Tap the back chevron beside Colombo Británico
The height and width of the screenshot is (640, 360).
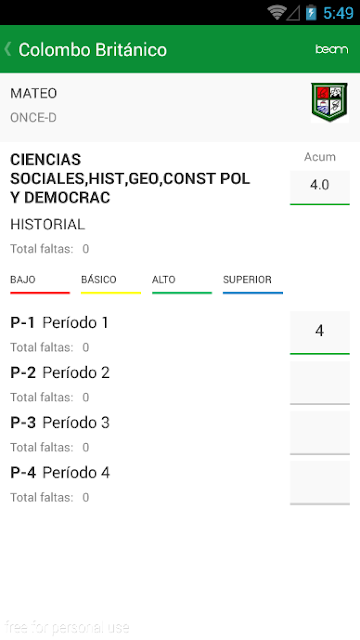coord(8,49)
